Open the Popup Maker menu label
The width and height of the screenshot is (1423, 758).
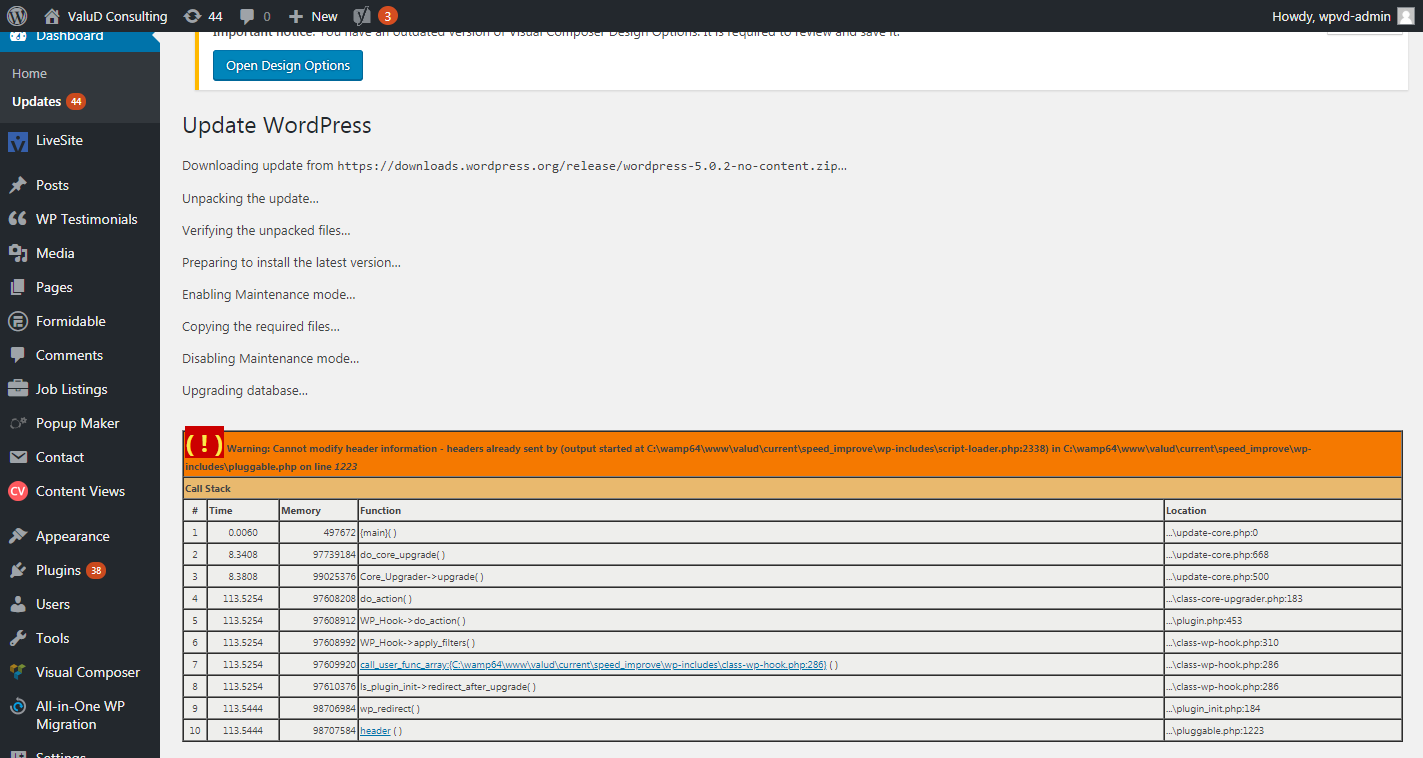78,423
